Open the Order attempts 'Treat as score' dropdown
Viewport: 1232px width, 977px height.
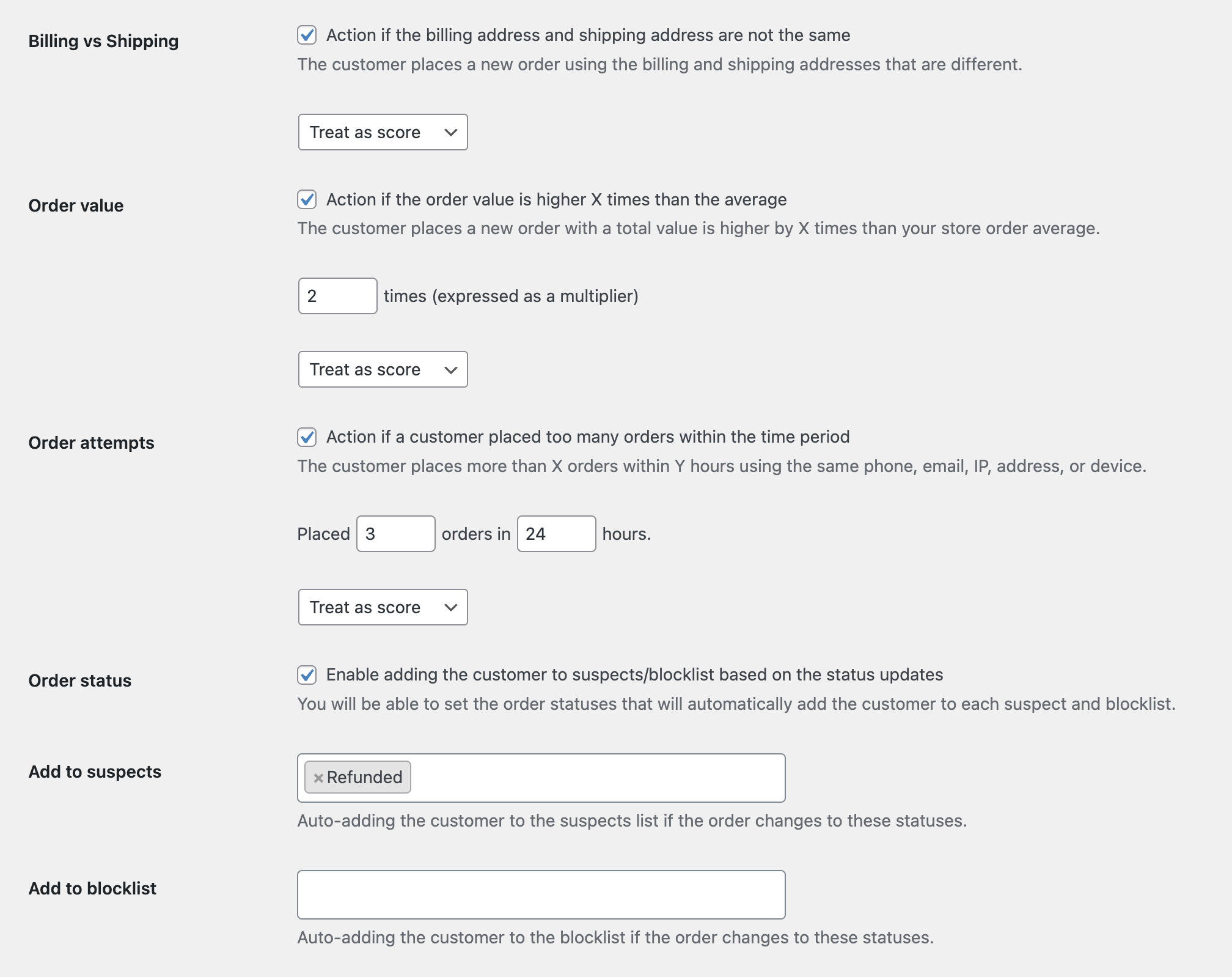[383, 607]
